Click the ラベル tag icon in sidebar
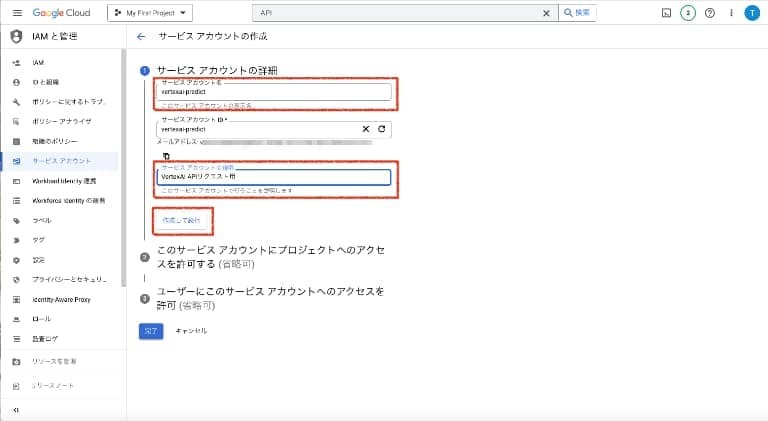Viewport: 768px width, 421px height. (16, 221)
